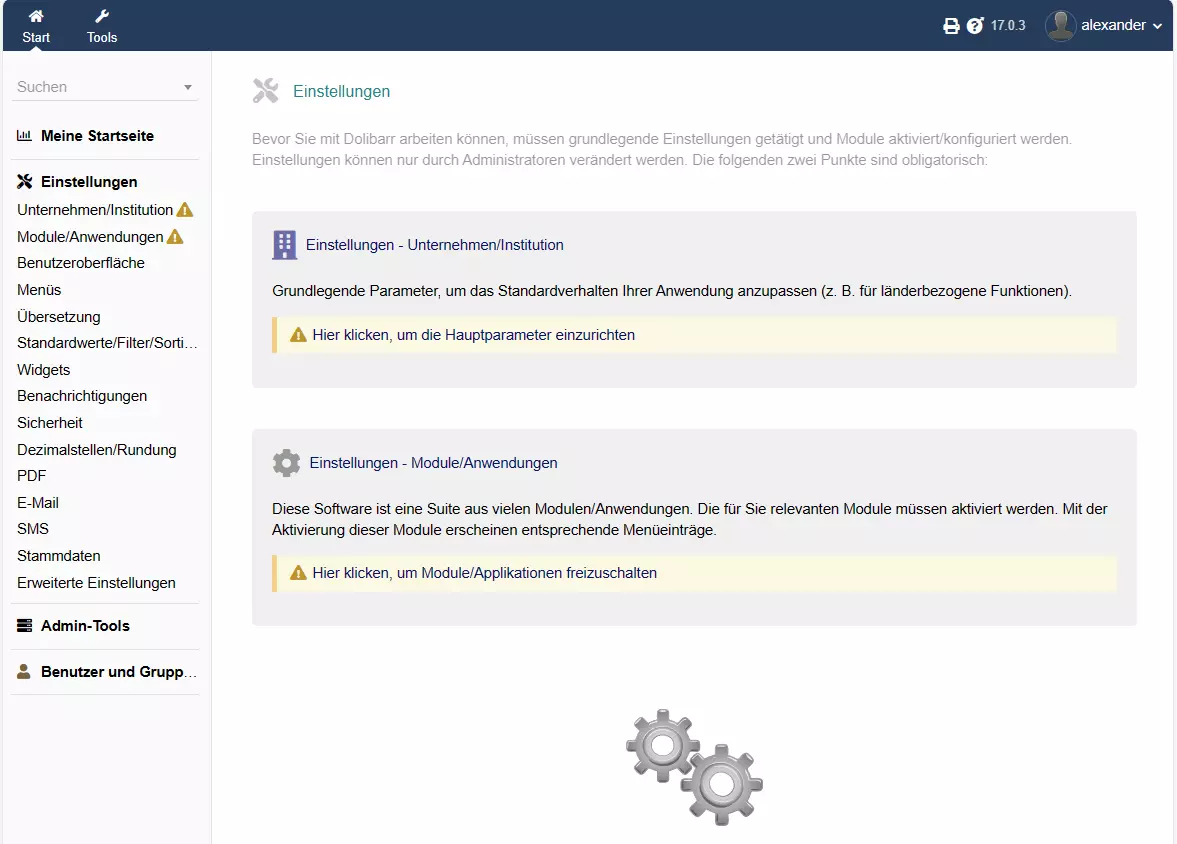Click warning icon next to Module/Anwendungen sidebar
The image size is (1177, 844).
[175, 237]
